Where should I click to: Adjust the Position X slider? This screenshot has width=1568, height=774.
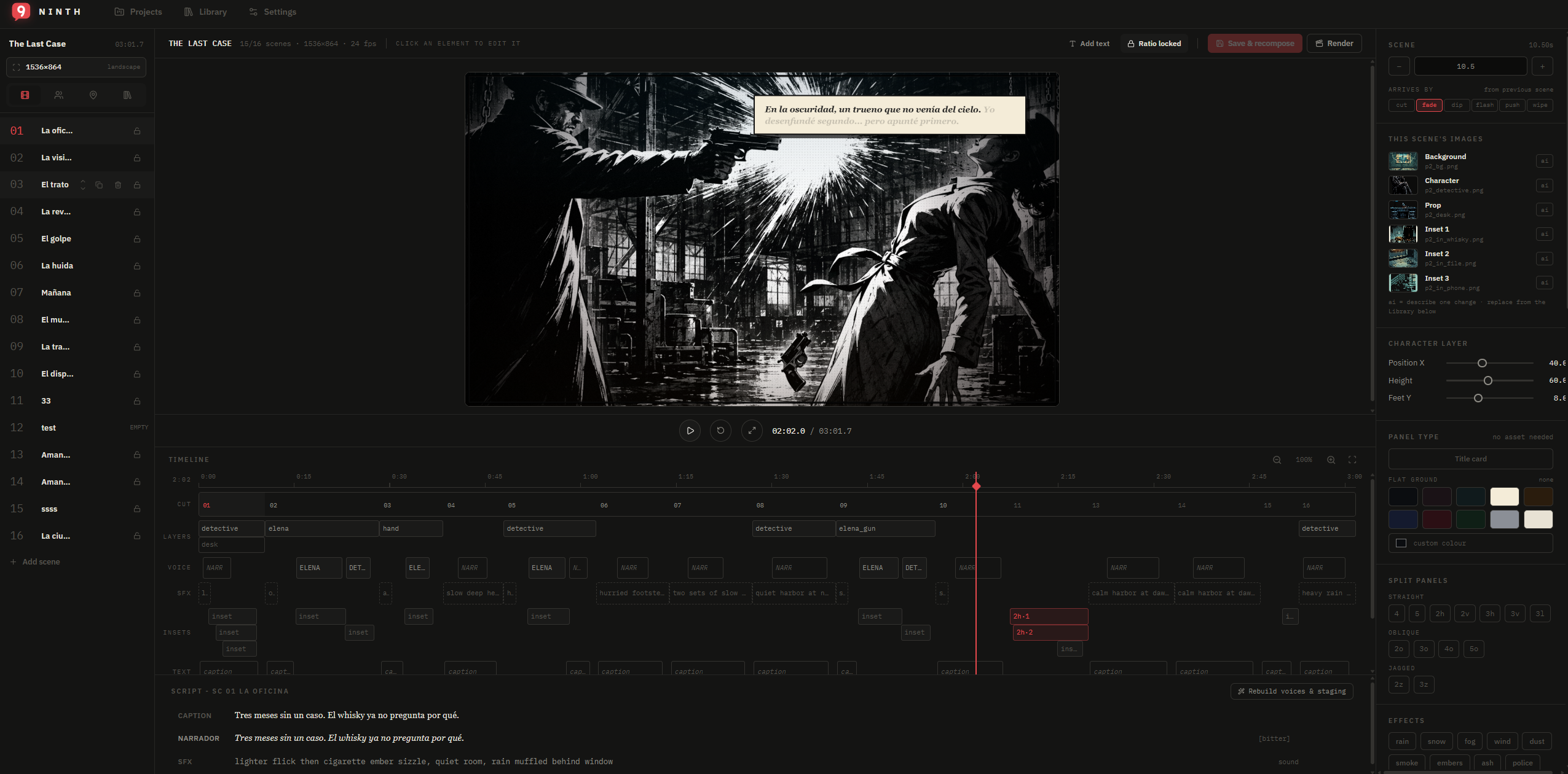coord(1481,363)
